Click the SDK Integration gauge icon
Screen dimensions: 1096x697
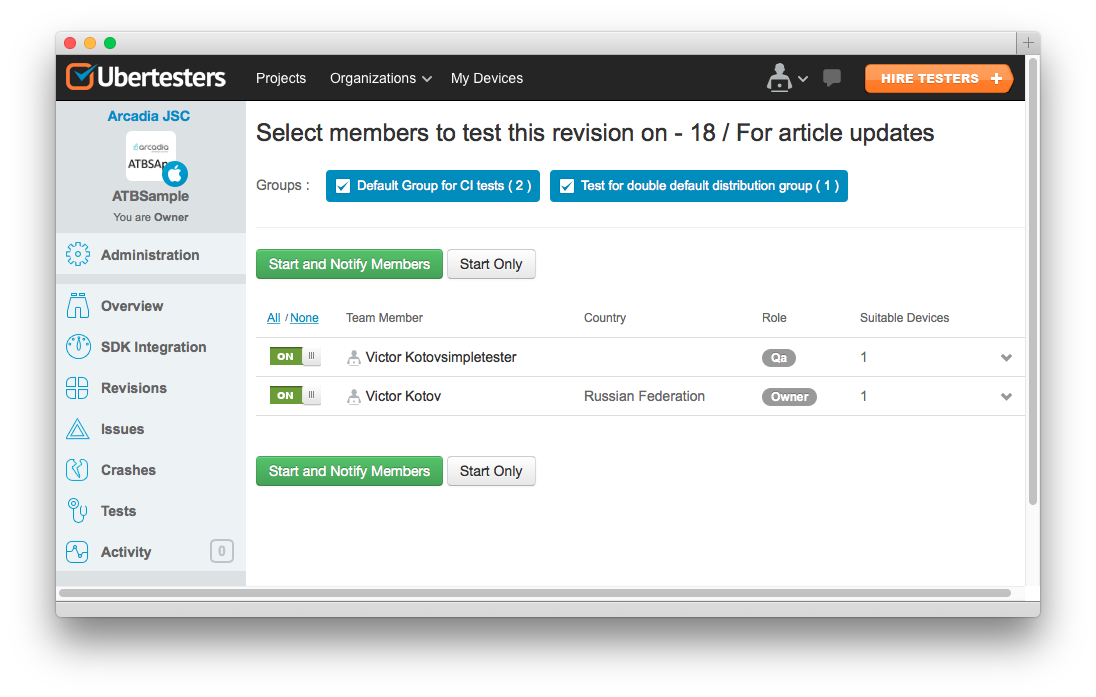78,347
